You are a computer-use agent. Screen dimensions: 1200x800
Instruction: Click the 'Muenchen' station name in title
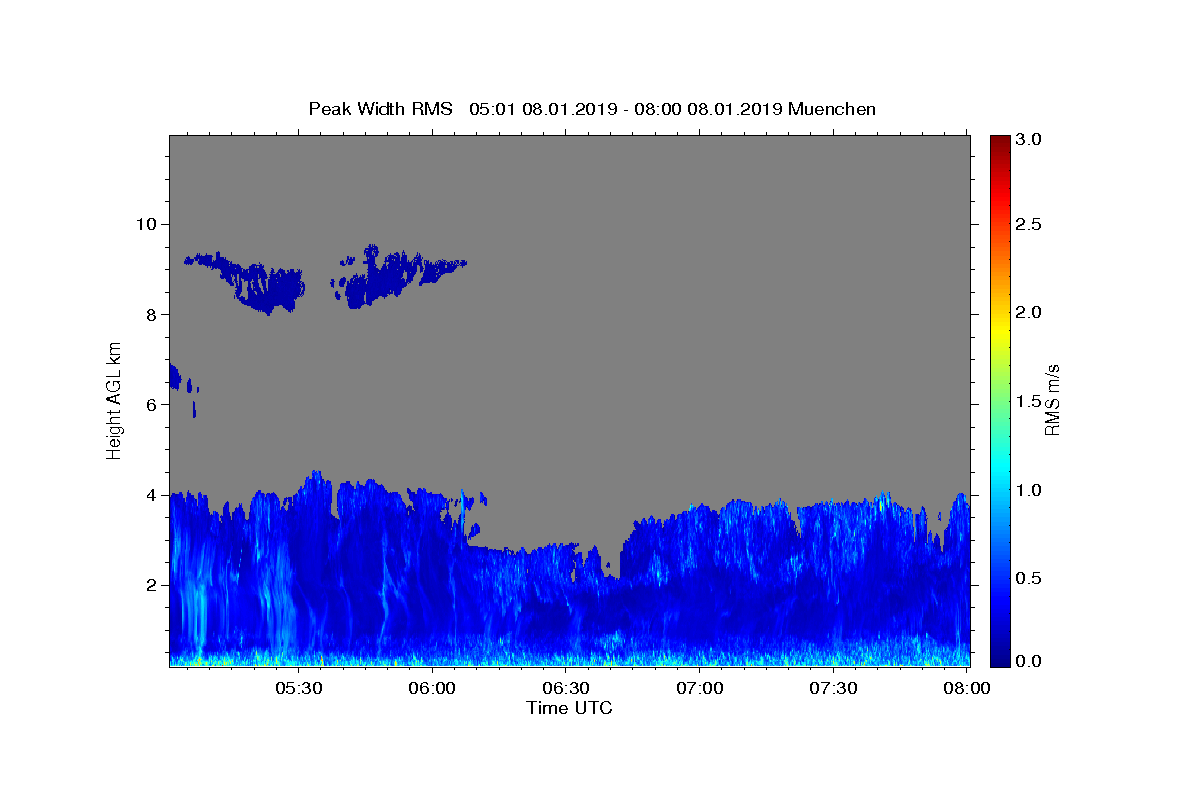click(x=832, y=109)
